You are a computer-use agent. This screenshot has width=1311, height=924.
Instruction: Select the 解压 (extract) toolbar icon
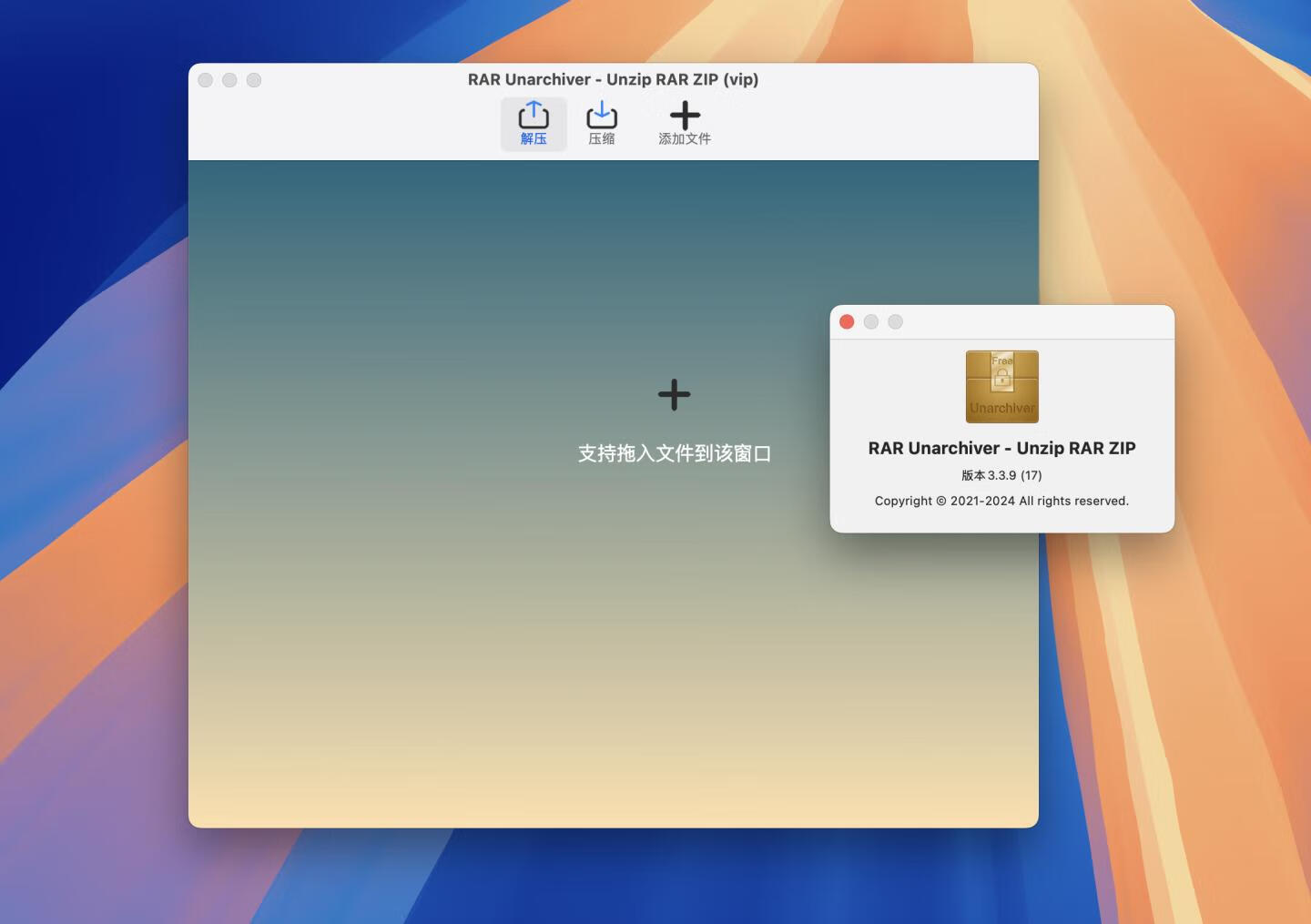click(534, 124)
